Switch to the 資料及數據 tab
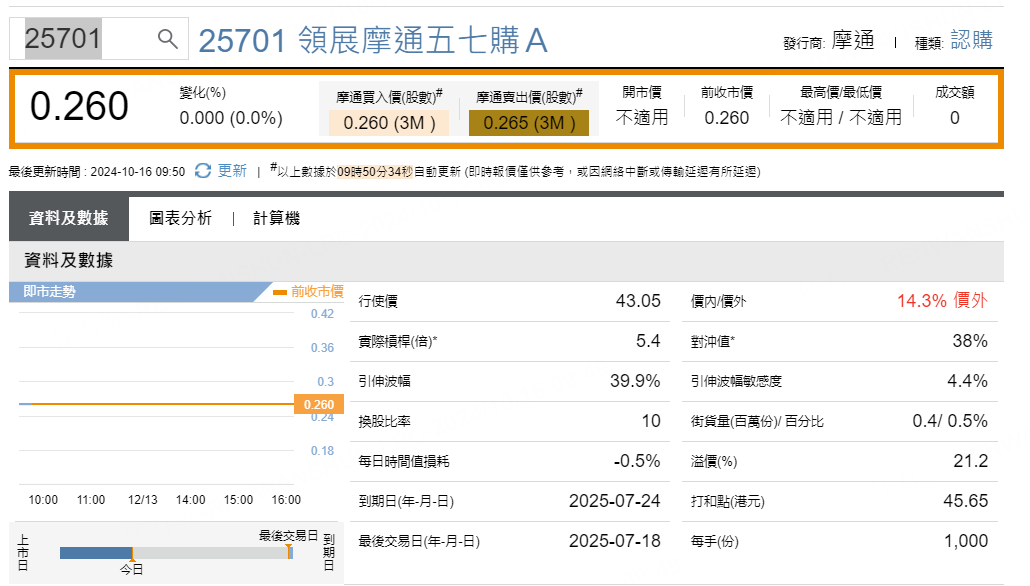This screenshot has height=586, width=1030. tap(68, 218)
